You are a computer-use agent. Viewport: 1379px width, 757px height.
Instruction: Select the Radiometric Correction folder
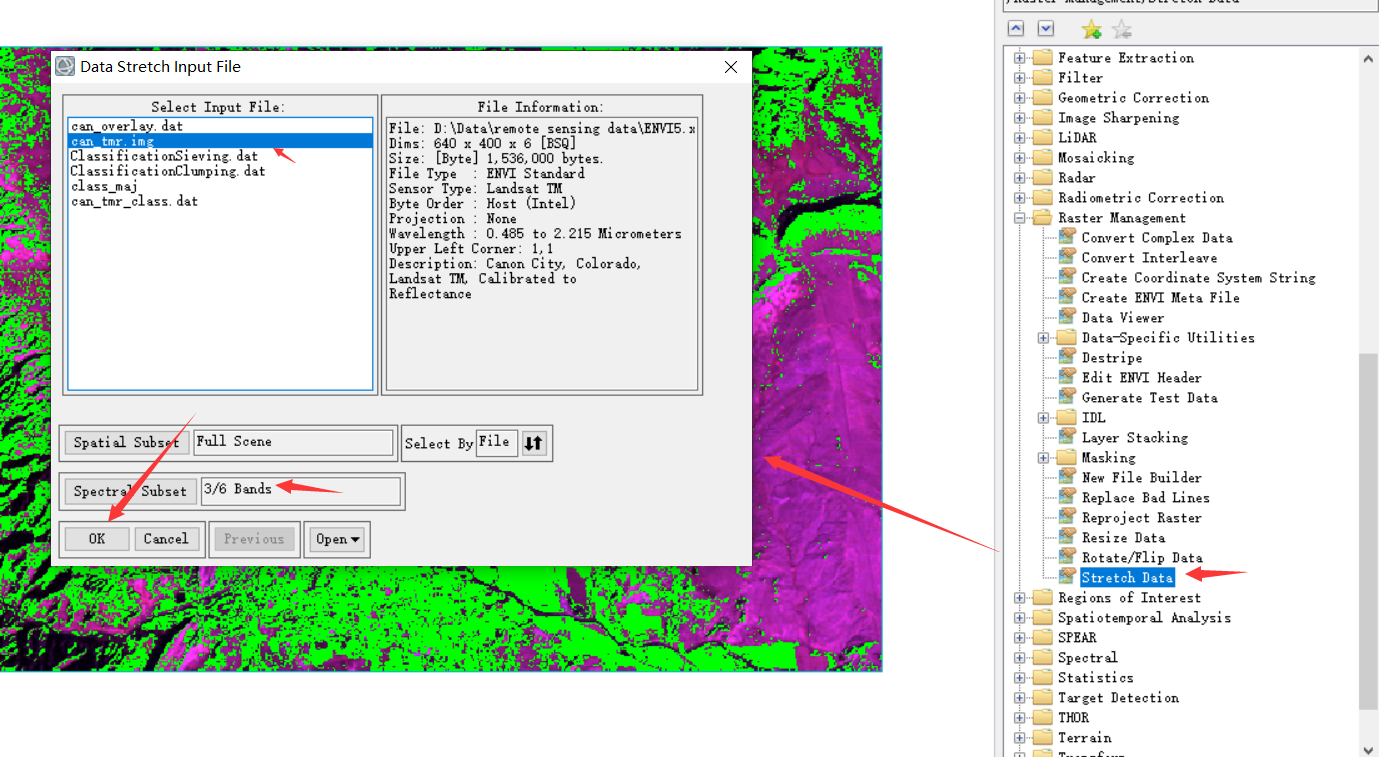coord(1140,198)
